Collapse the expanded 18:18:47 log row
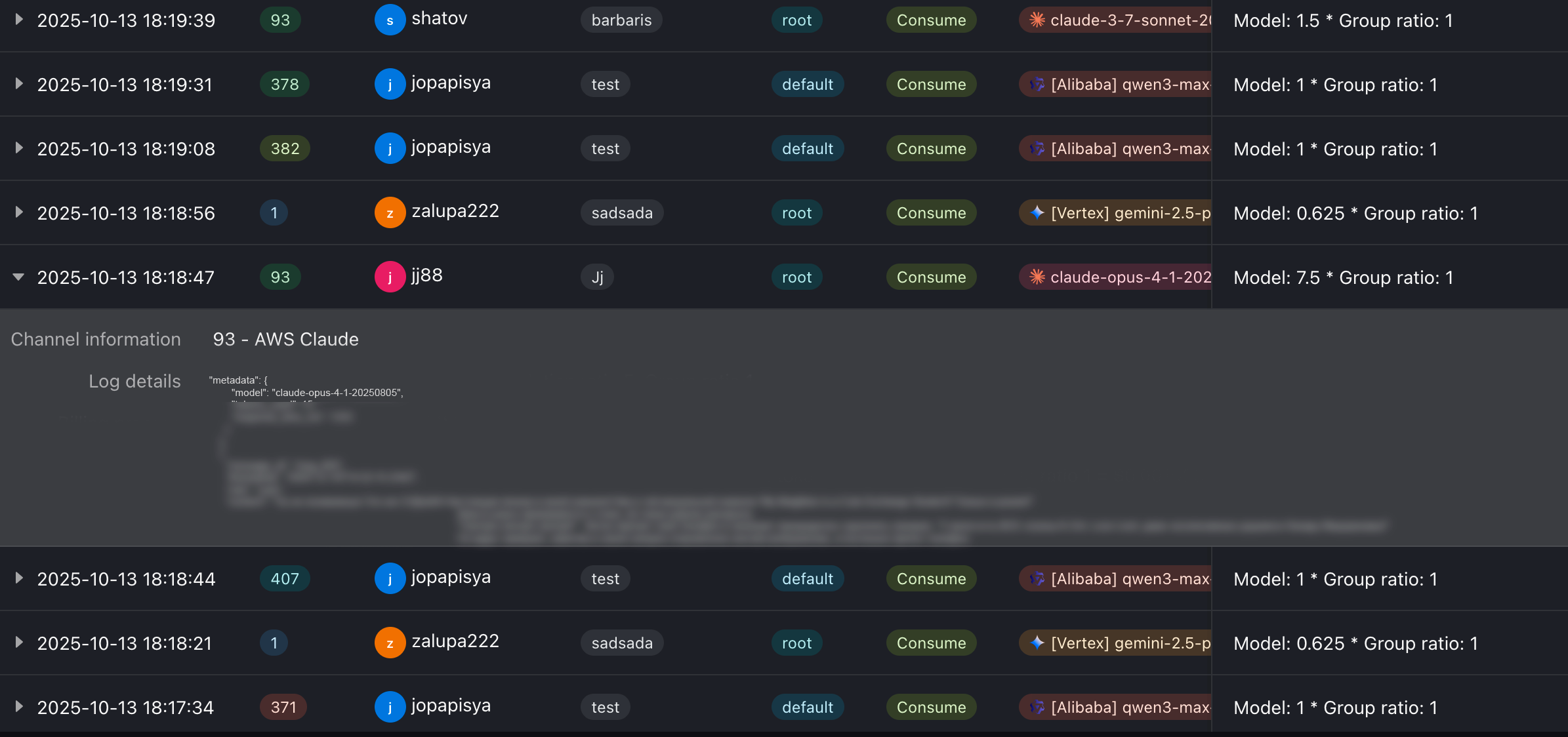This screenshot has width=1568, height=737. [x=19, y=277]
